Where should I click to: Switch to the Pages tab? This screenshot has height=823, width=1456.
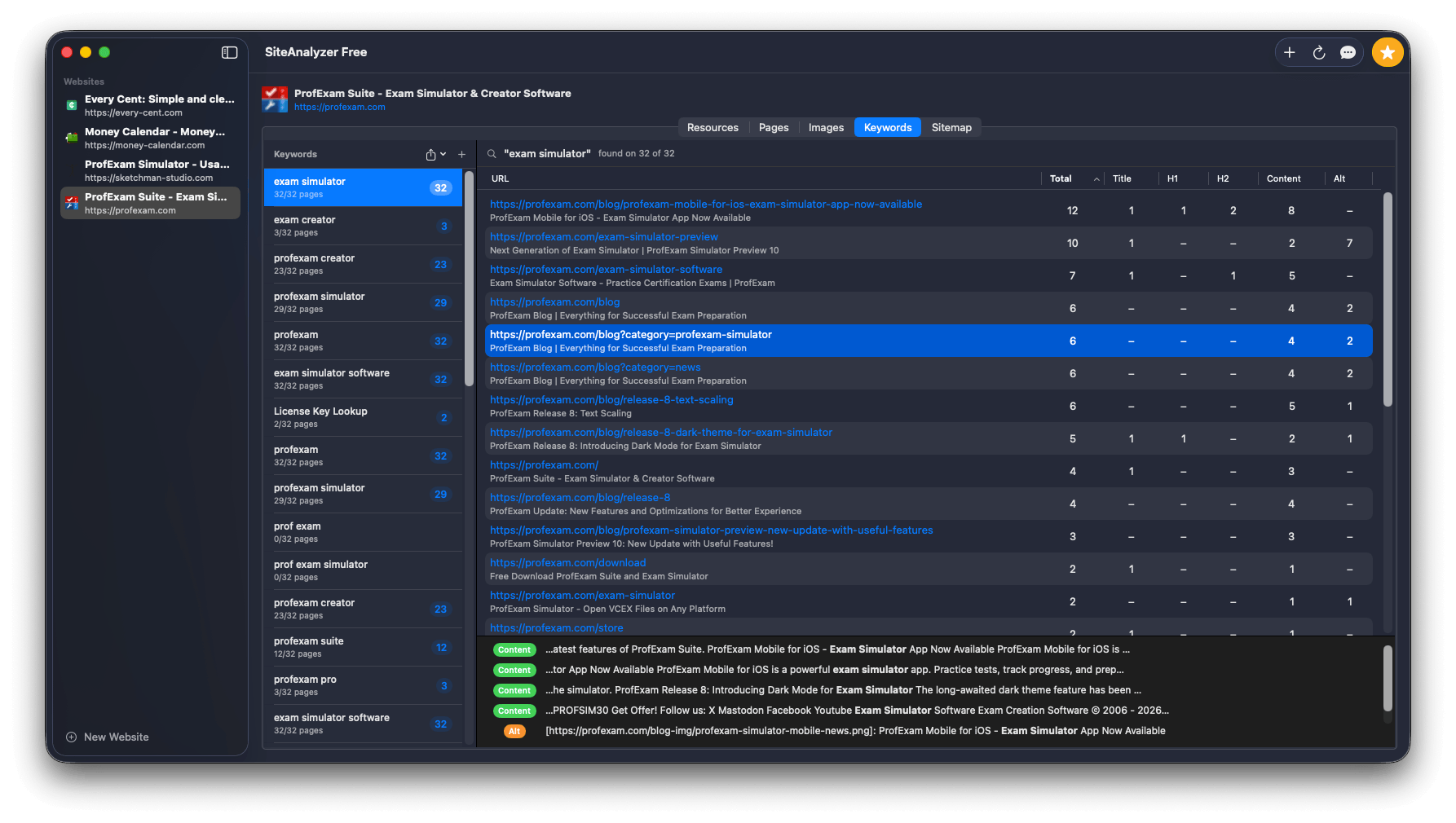pyautogui.click(x=773, y=127)
